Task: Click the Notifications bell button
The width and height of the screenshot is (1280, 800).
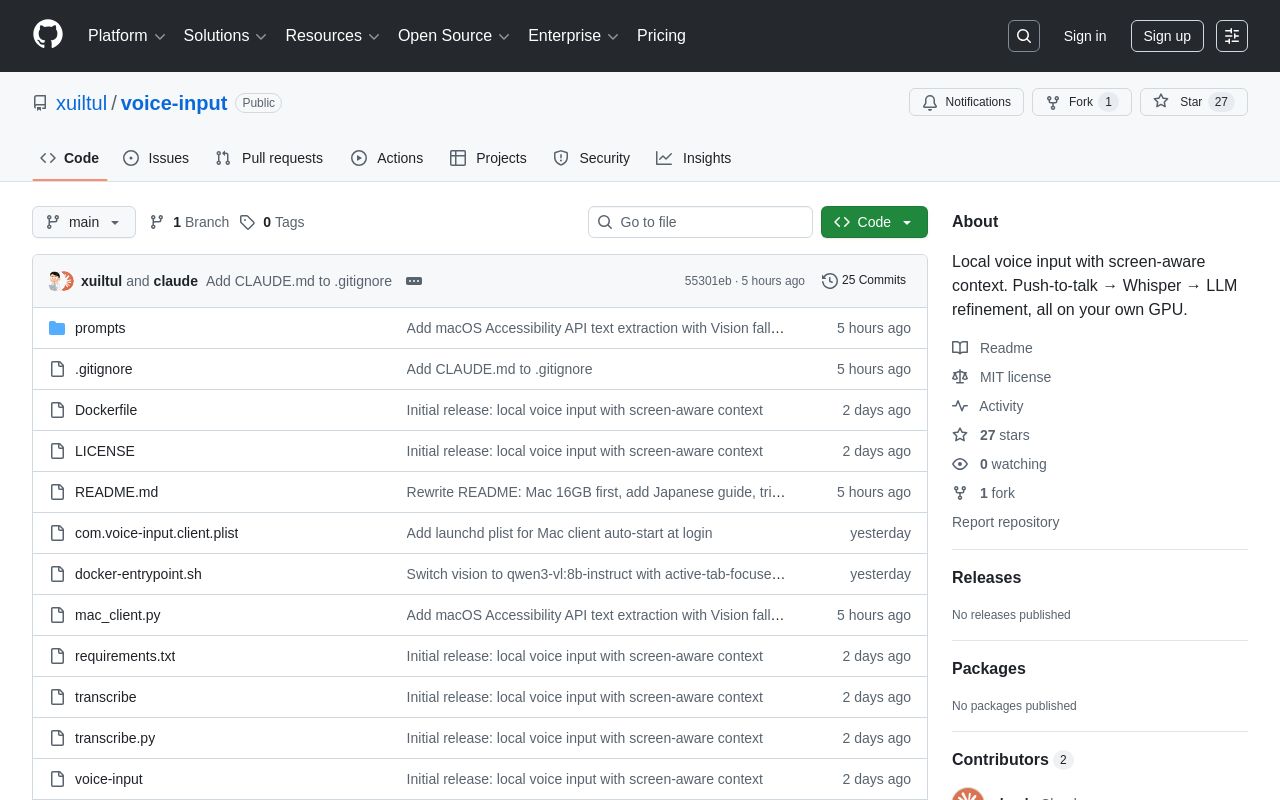Action: click(x=966, y=102)
